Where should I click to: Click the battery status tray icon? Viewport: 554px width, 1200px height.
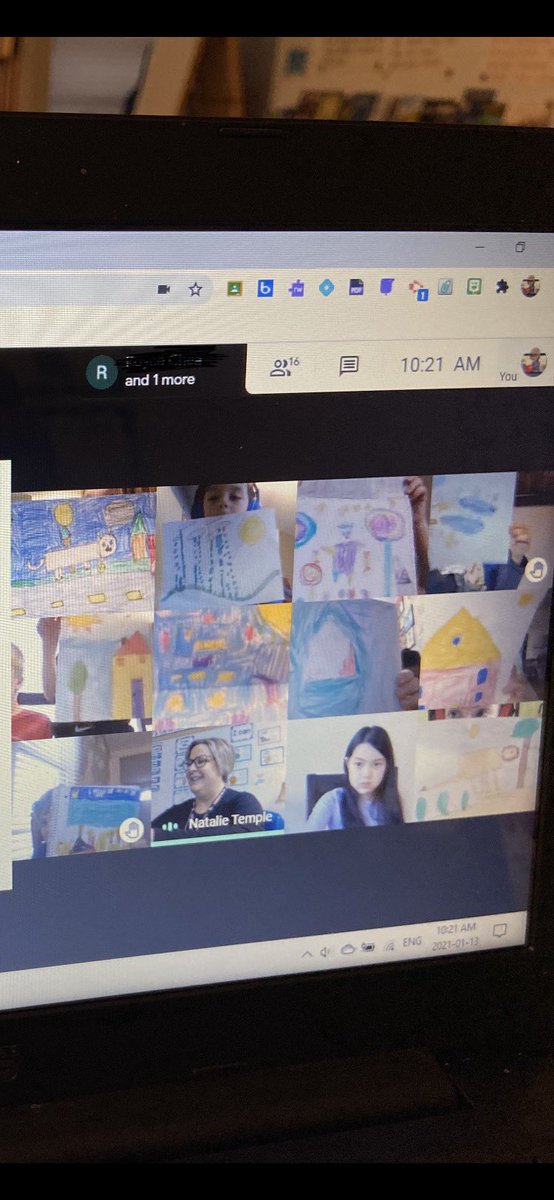coord(368,947)
